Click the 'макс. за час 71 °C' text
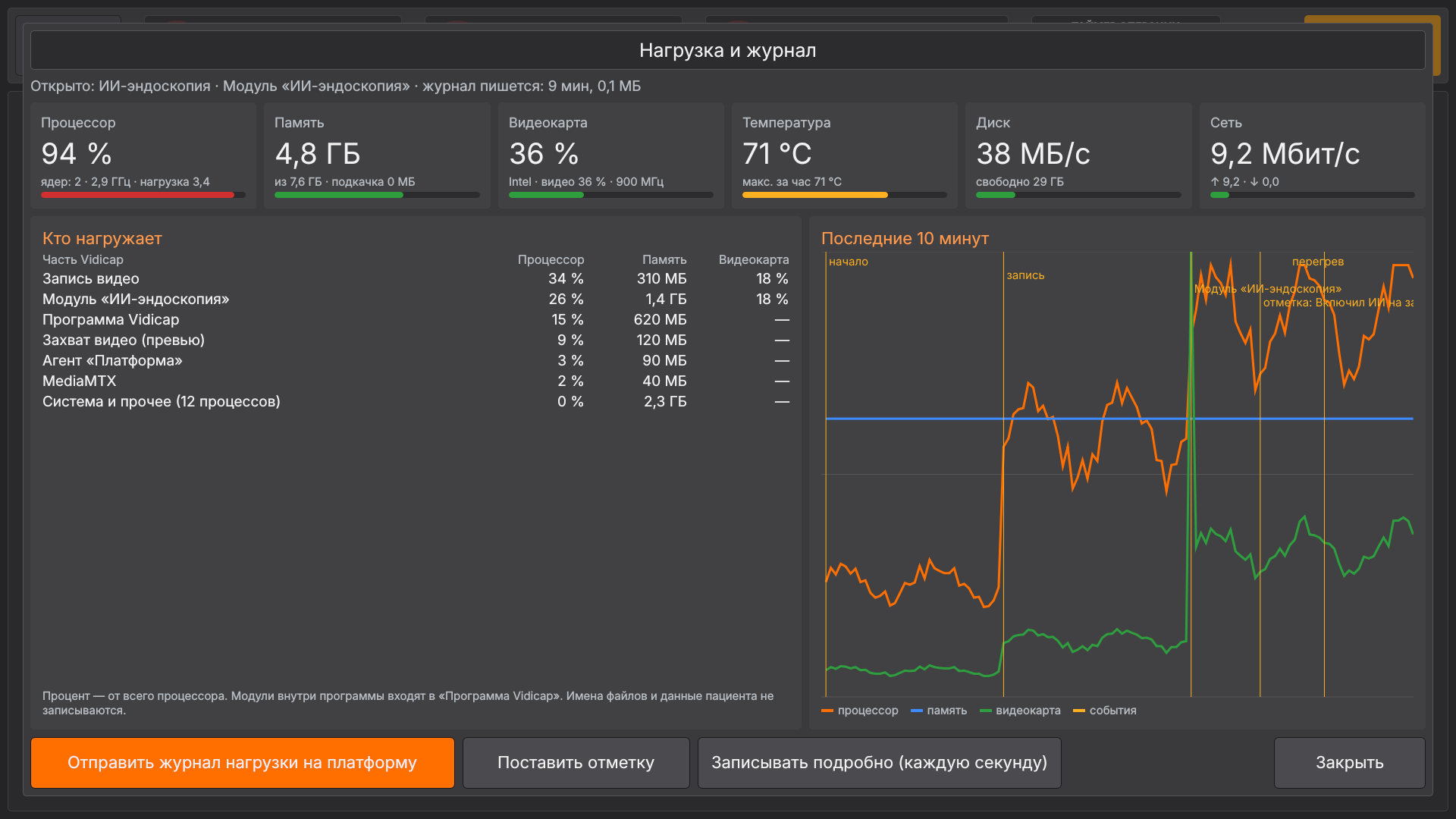The image size is (1456, 819). click(x=792, y=182)
